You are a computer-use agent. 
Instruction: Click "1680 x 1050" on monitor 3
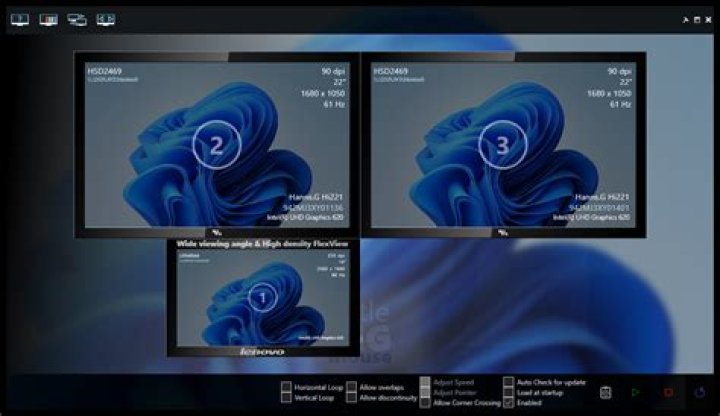click(609, 93)
